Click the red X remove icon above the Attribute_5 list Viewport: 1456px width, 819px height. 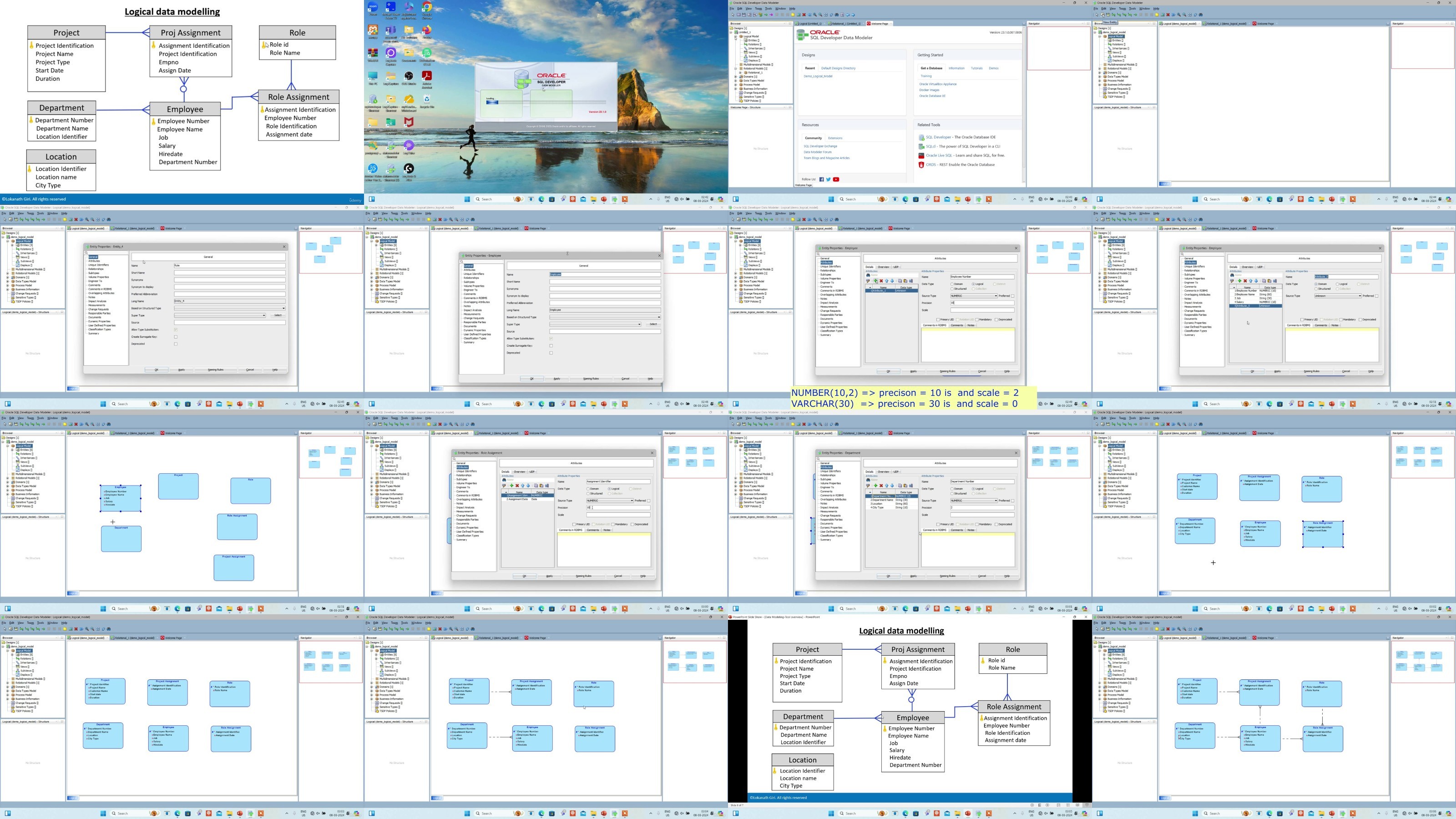[1245, 281]
